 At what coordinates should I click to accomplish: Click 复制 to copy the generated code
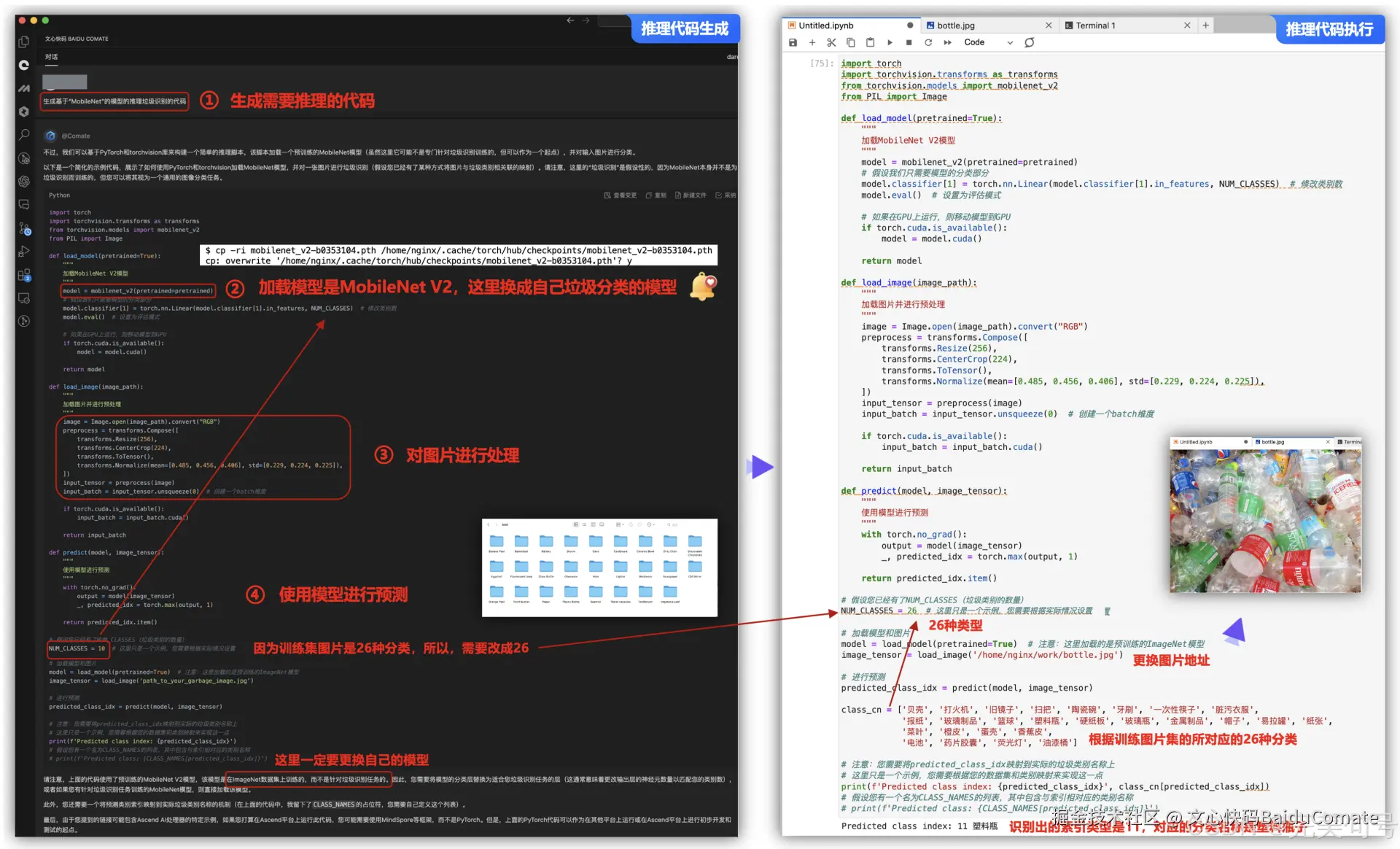(656, 195)
